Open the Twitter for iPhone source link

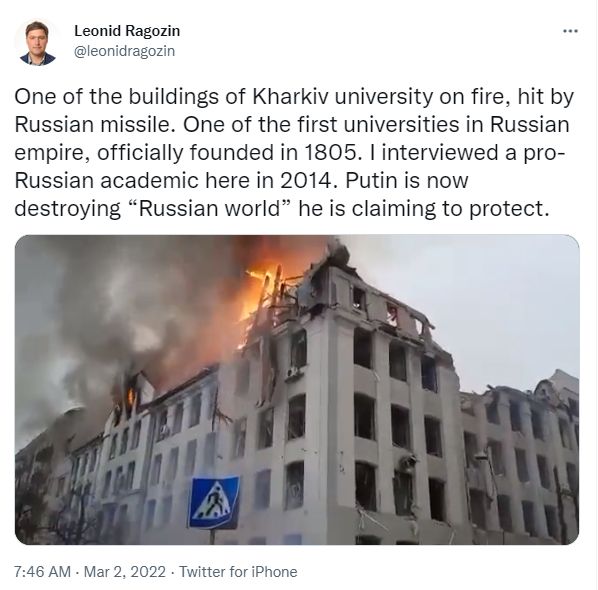(x=238, y=572)
